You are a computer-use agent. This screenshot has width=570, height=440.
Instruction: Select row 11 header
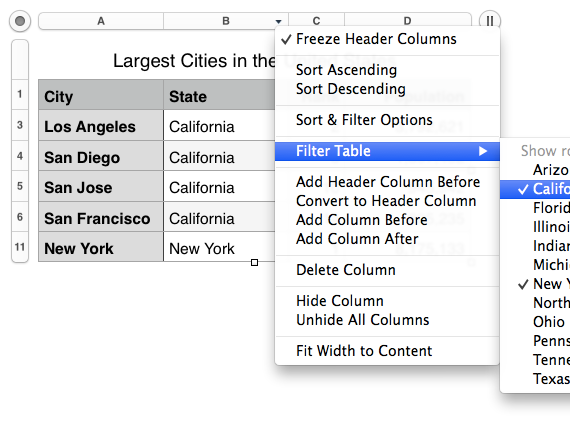(20, 247)
